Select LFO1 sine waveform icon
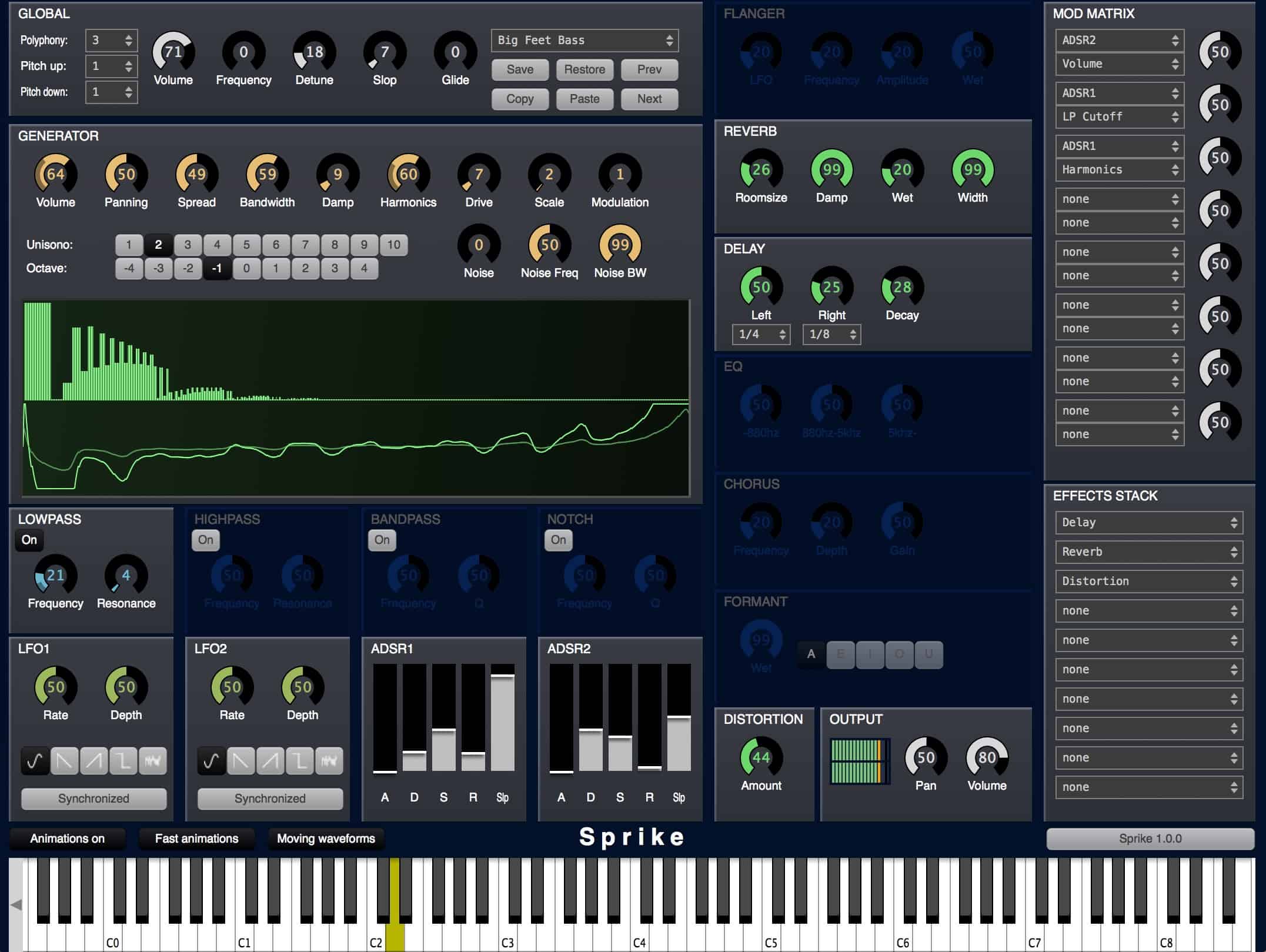 coord(35,761)
